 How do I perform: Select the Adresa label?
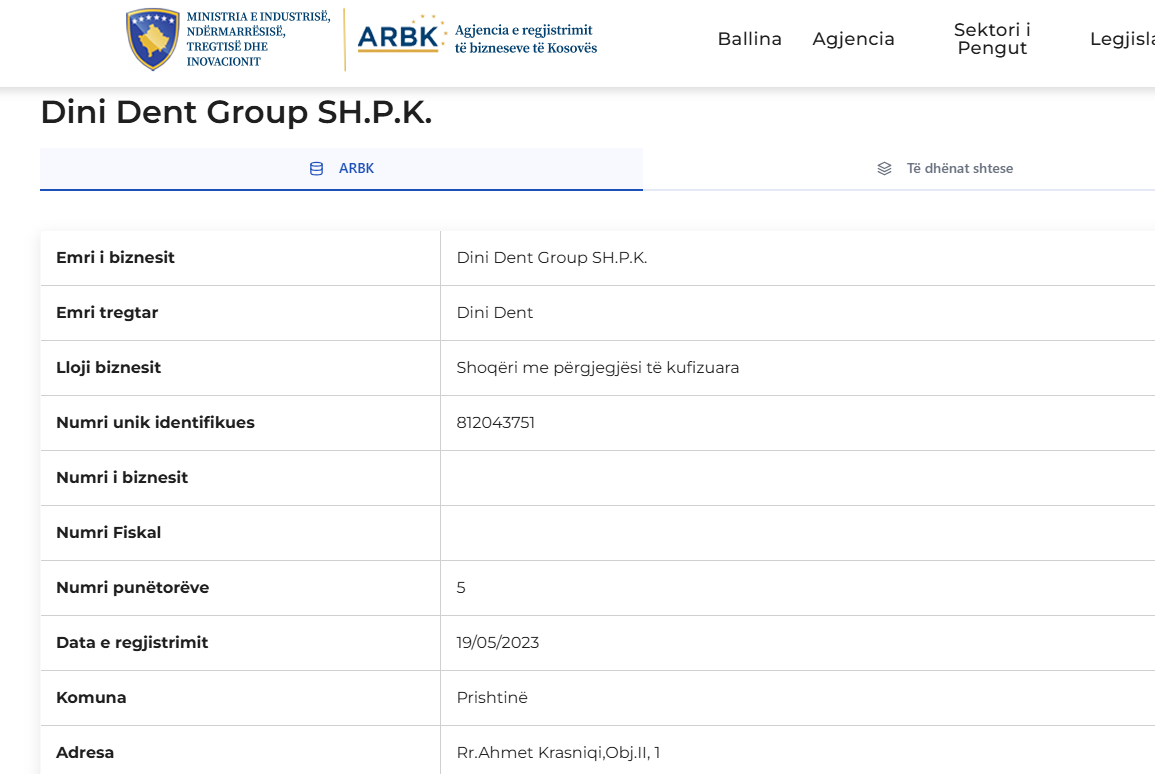pos(85,753)
